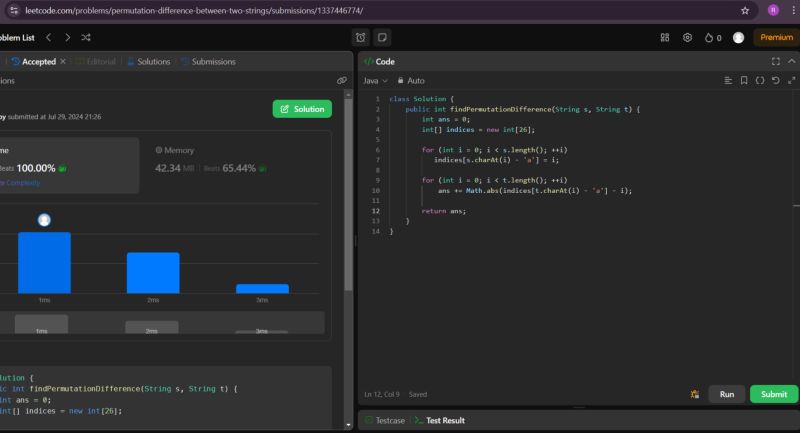Open the notes icon beside timer
Screen dimensions: 800x433
(x=382, y=37)
